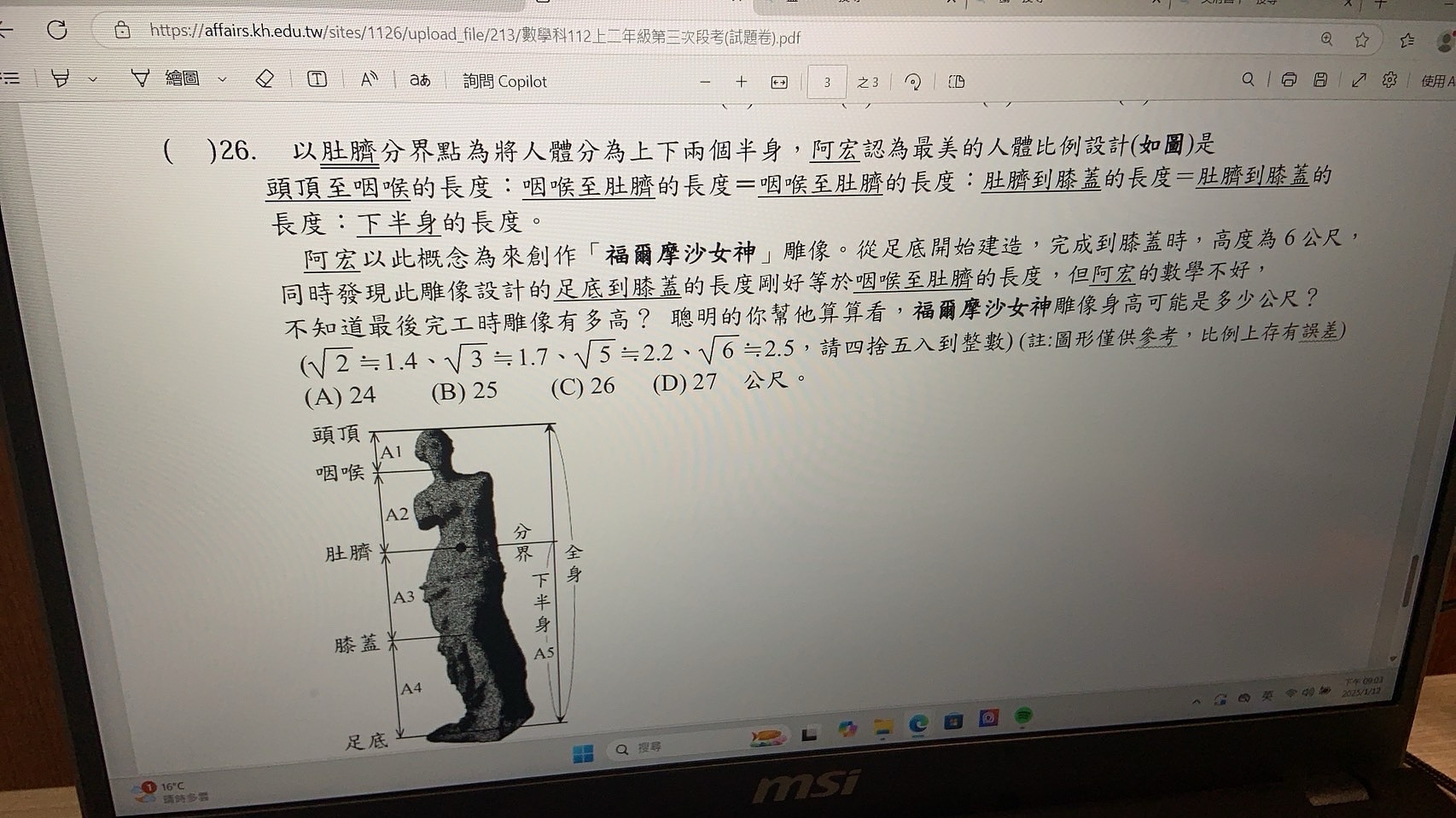Select the PDF URL in the address bar

pos(475,35)
